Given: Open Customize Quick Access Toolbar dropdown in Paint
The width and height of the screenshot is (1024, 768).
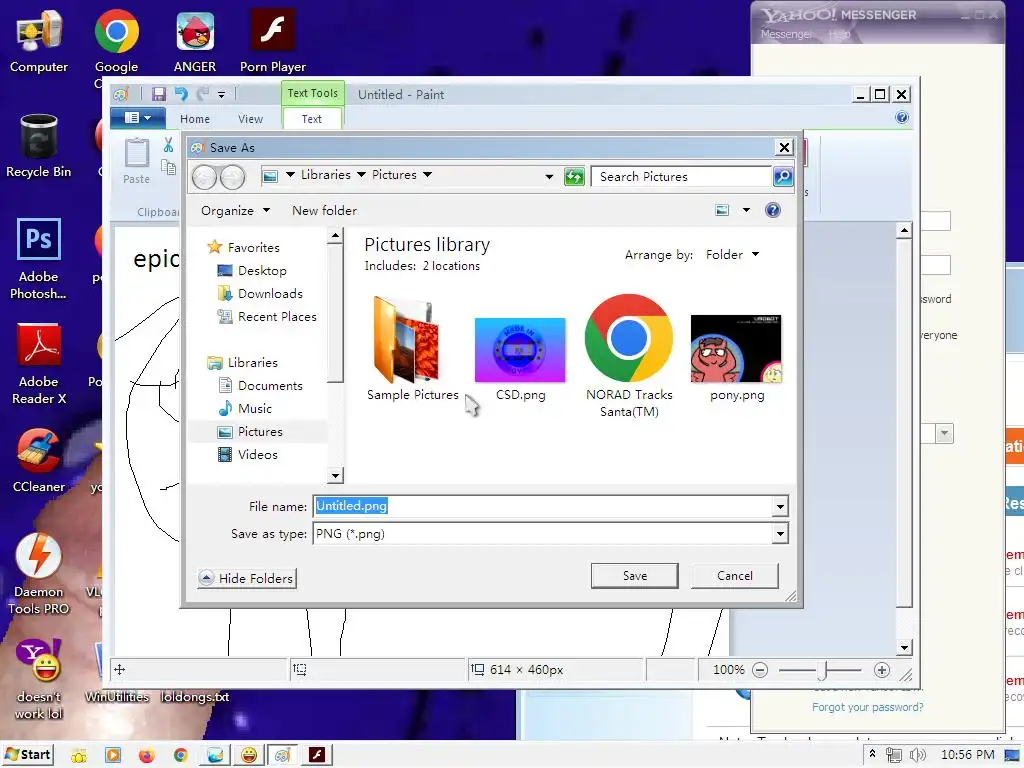Looking at the screenshot, I should coord(221,95).
